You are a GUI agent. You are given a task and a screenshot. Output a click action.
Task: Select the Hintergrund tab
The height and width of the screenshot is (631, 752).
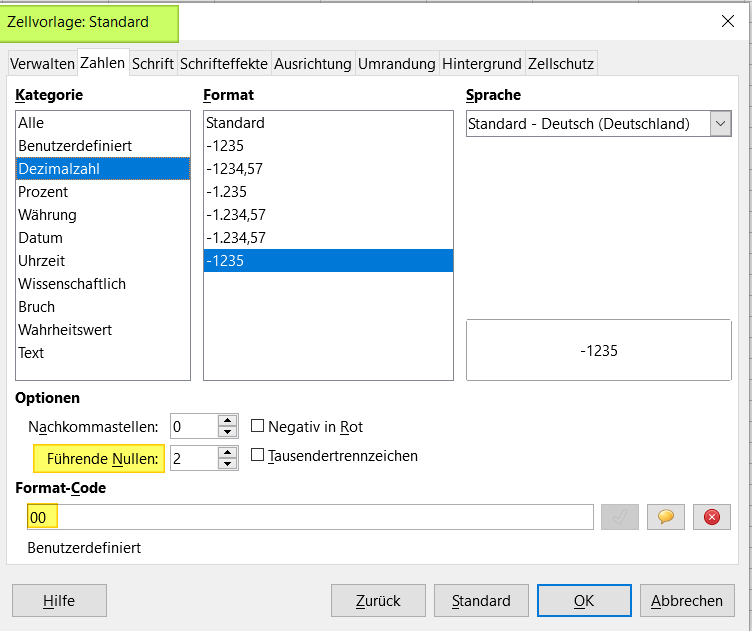click(482, 64)
